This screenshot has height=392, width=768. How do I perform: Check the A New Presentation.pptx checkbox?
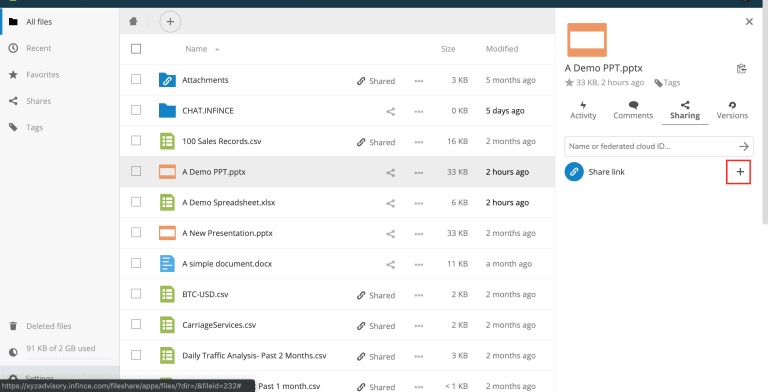(136, 232)
